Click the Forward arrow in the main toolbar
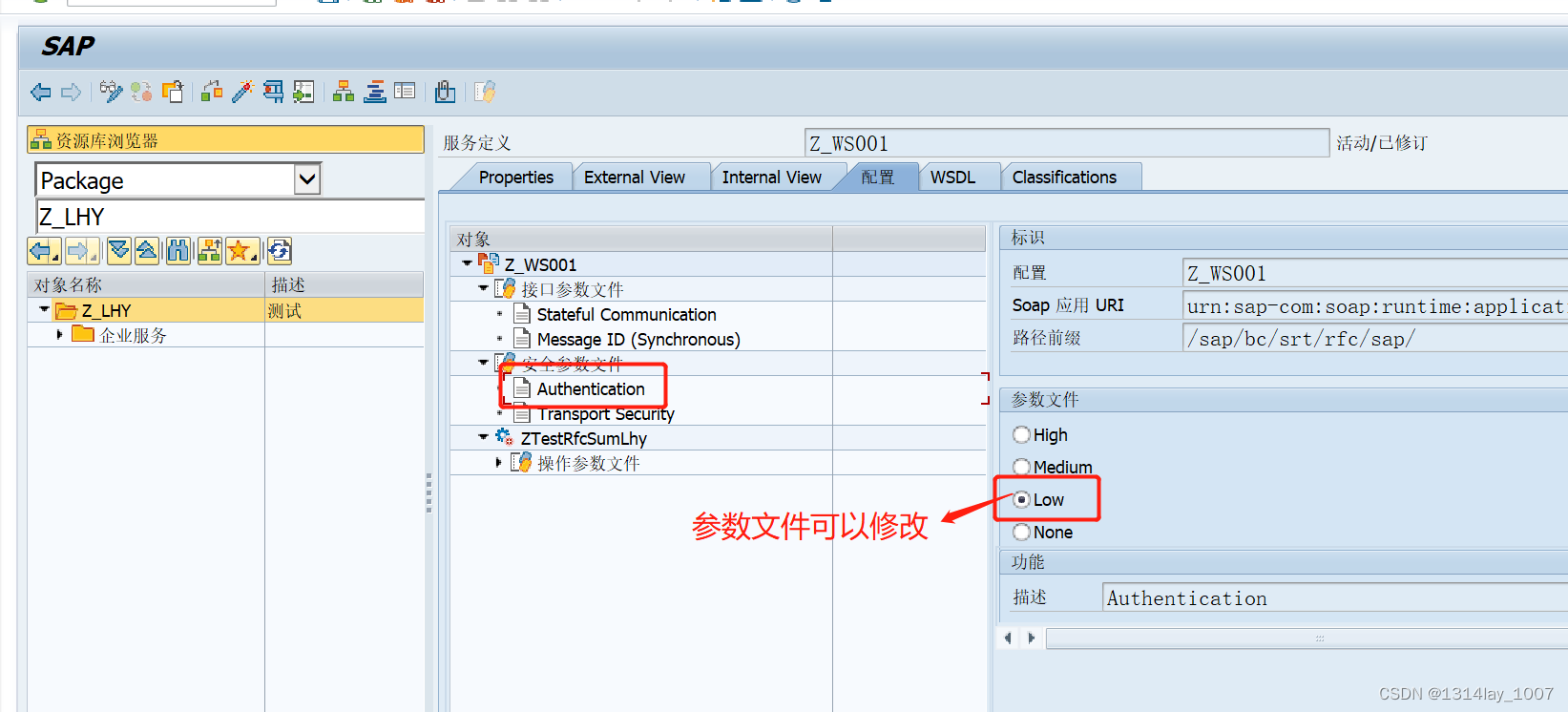This screenshot has width=1568, height=712. 72,93
